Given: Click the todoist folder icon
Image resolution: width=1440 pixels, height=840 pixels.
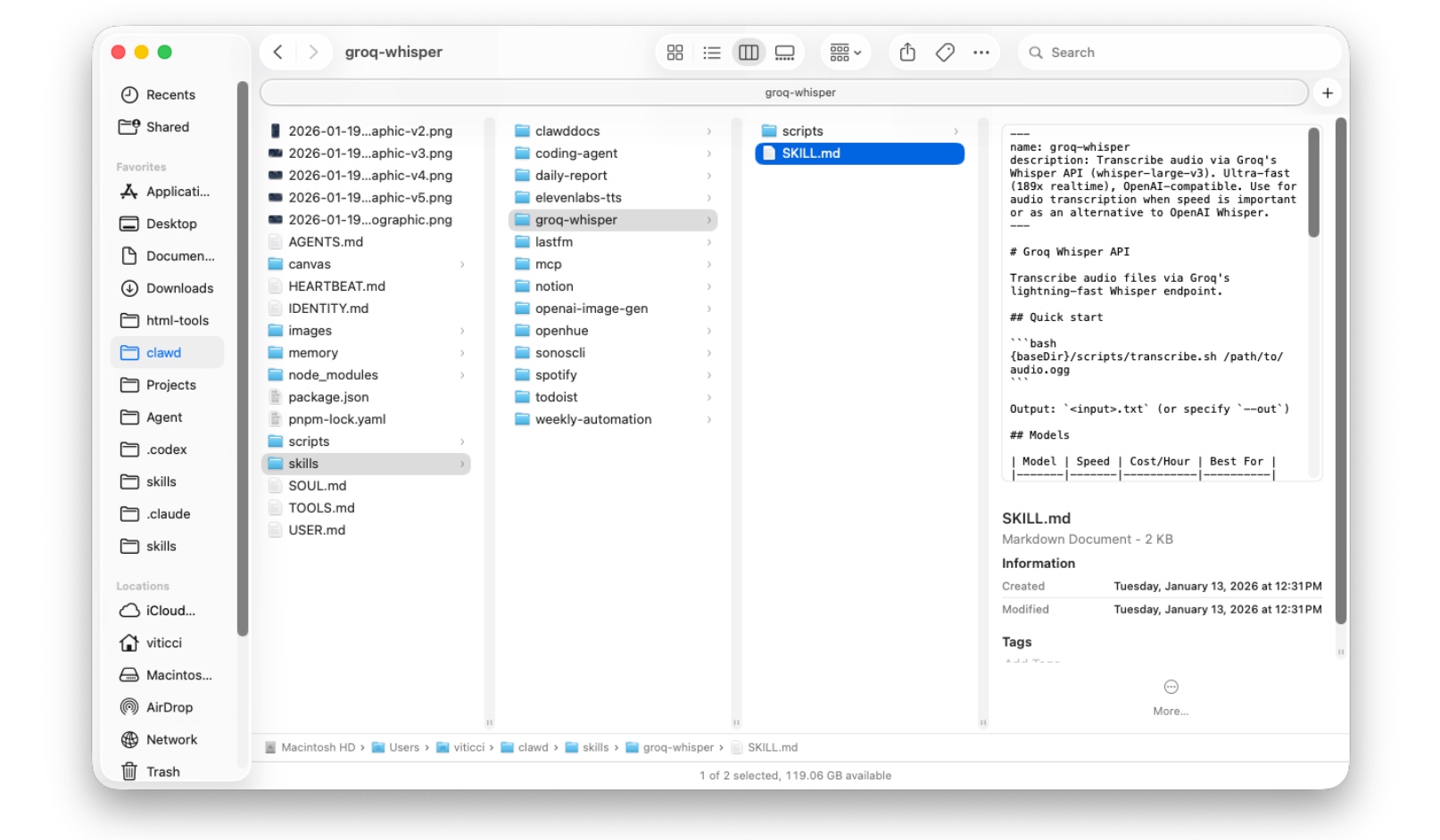Looking at the screenshot, I should click(x=522, y=397).
